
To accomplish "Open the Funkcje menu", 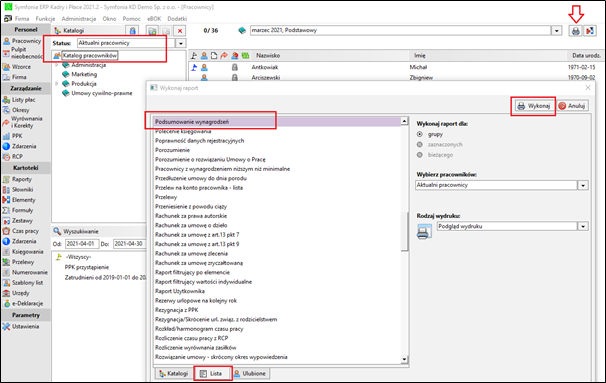I will click(x=45, y=19).
